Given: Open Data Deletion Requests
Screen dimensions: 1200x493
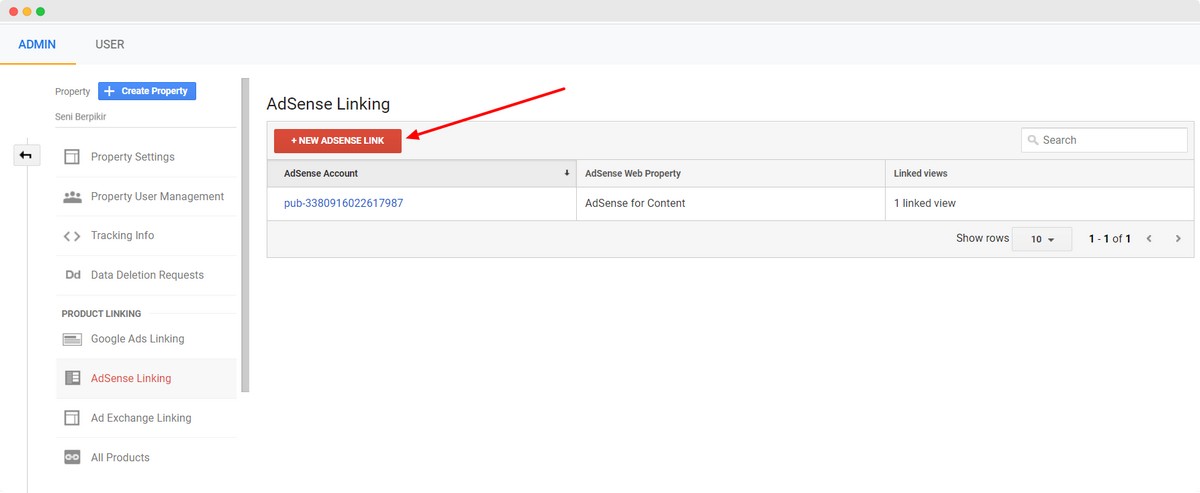Looking at the screenshot, I should click(146, 275).
